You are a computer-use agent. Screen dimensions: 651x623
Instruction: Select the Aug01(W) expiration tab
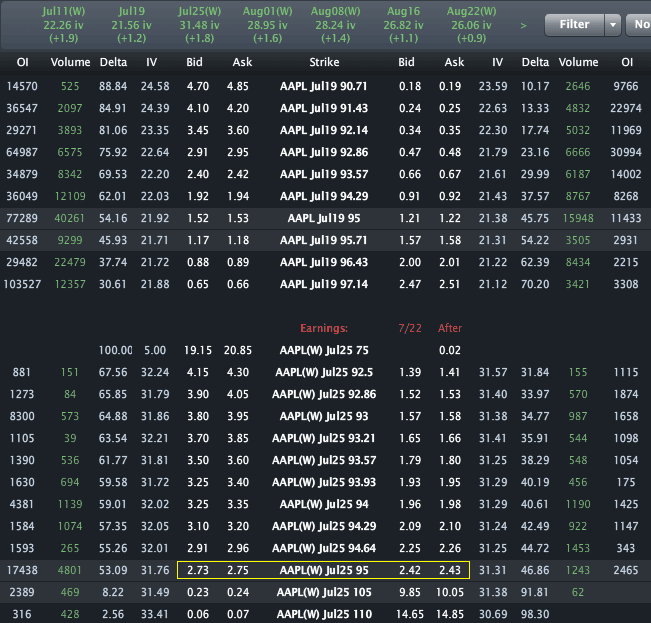pyautogui.click(x=267, y=25)
